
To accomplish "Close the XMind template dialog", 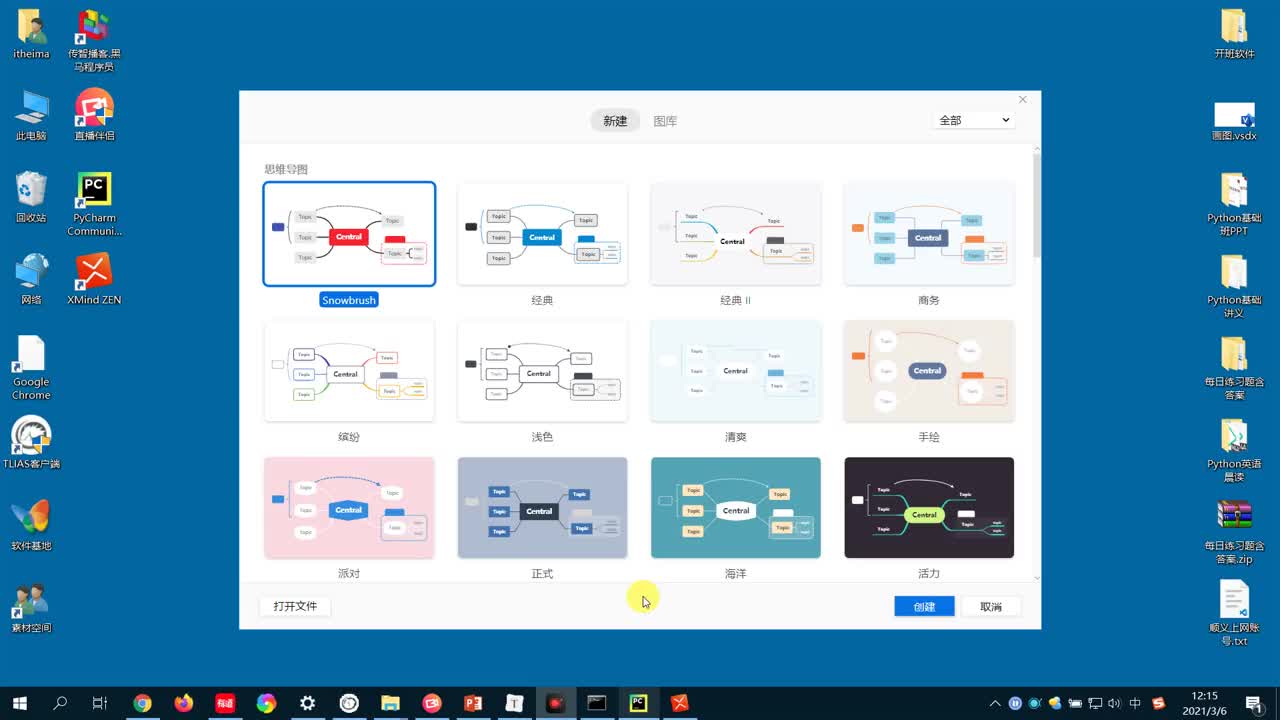I will 1022,100.
